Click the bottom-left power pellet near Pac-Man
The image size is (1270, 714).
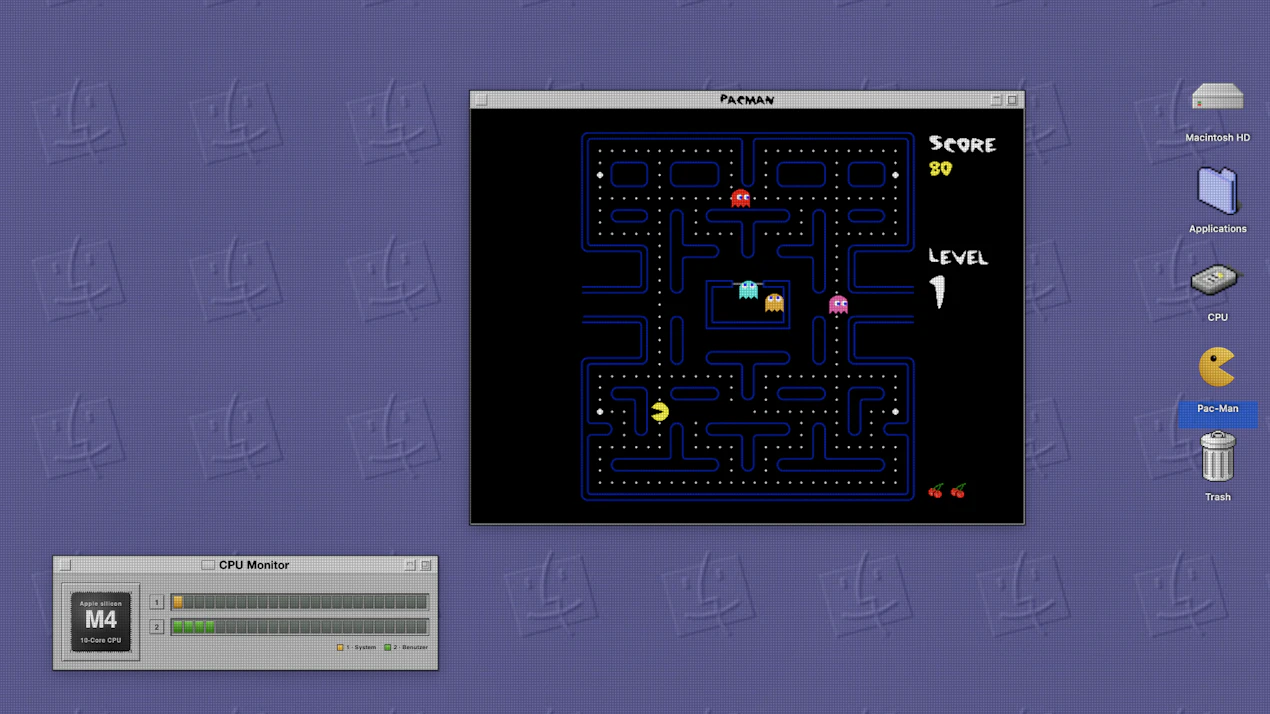point(600,411)
